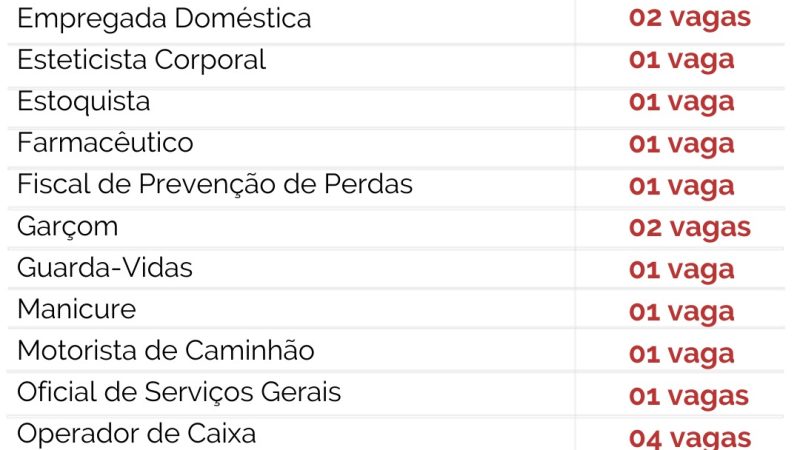Image resolution: width=800 pixels, height=450 pixels.
Task: Select the Esteticista Corporal row label
Action: tap(141, 60)
